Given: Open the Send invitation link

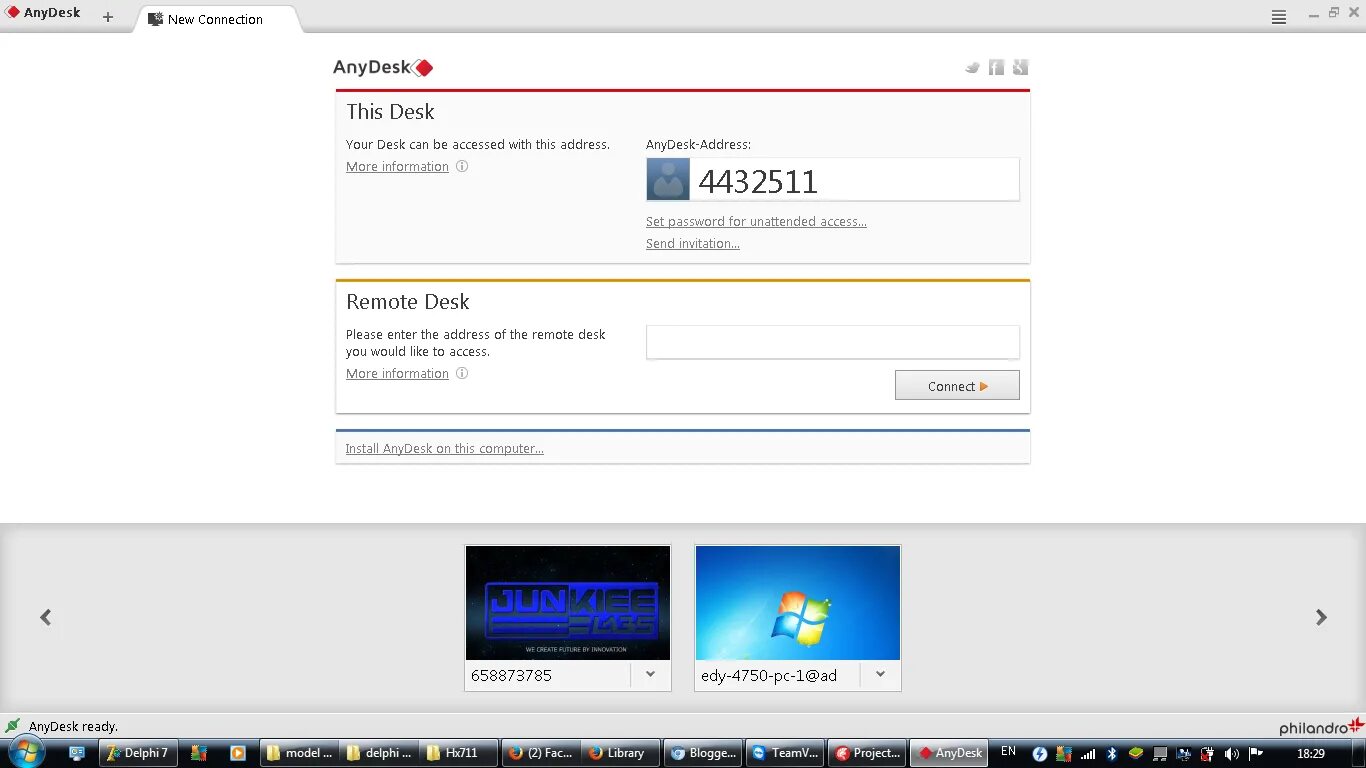Looking at the screenshot, I should coord(693,243).
